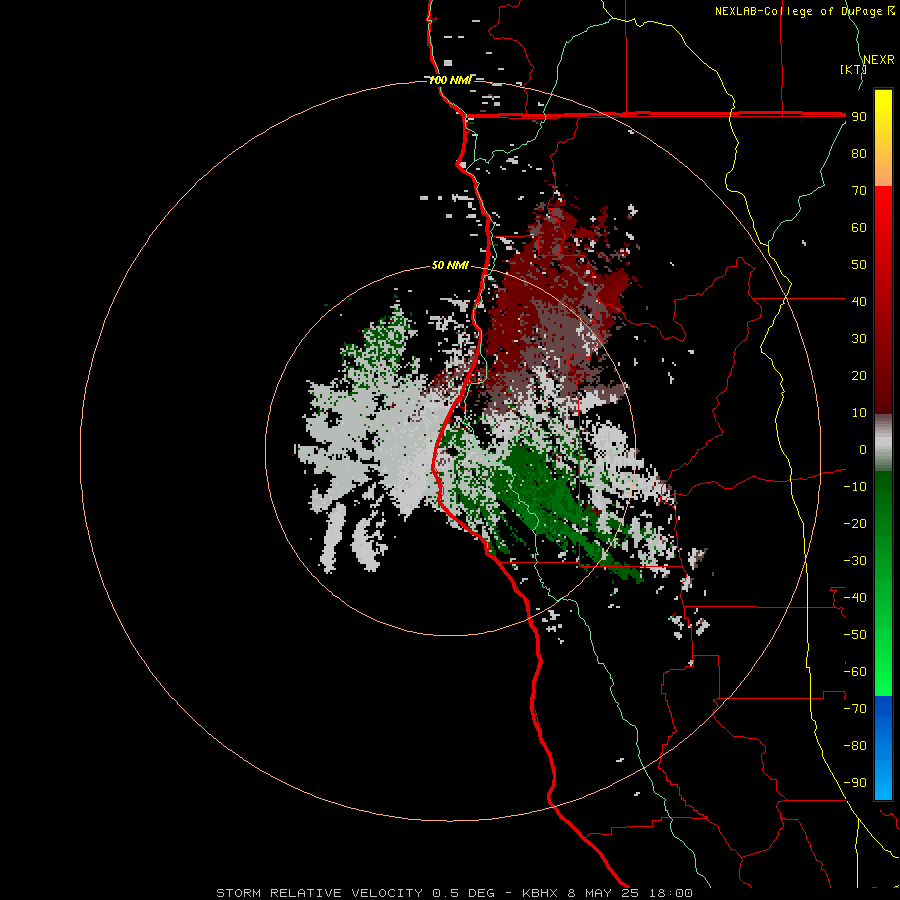Click the -30 value on velocity scale

click(855, 561)
